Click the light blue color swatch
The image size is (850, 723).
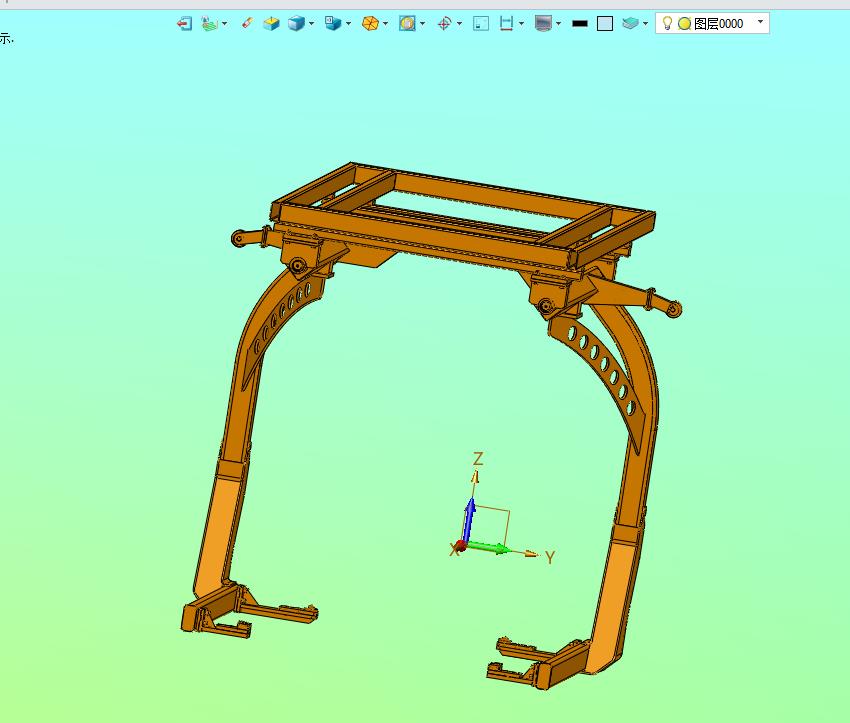pos(605,24)
